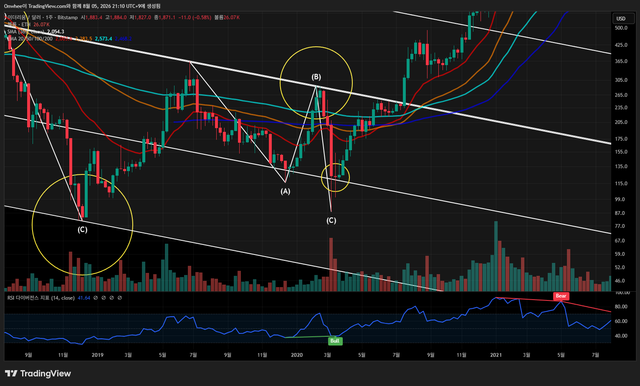
Task: Click the 87.0 price axis label
Action: tap(620, 213)
